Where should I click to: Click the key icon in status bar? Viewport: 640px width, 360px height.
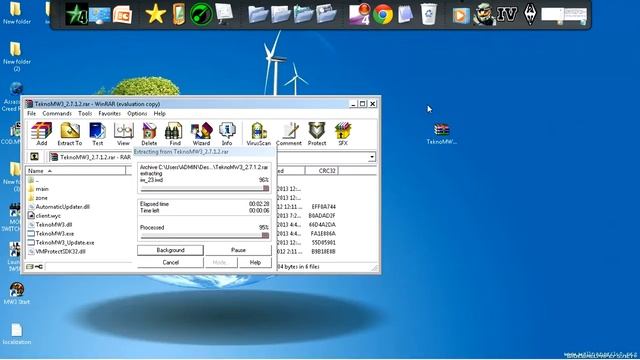coord(39,267)
